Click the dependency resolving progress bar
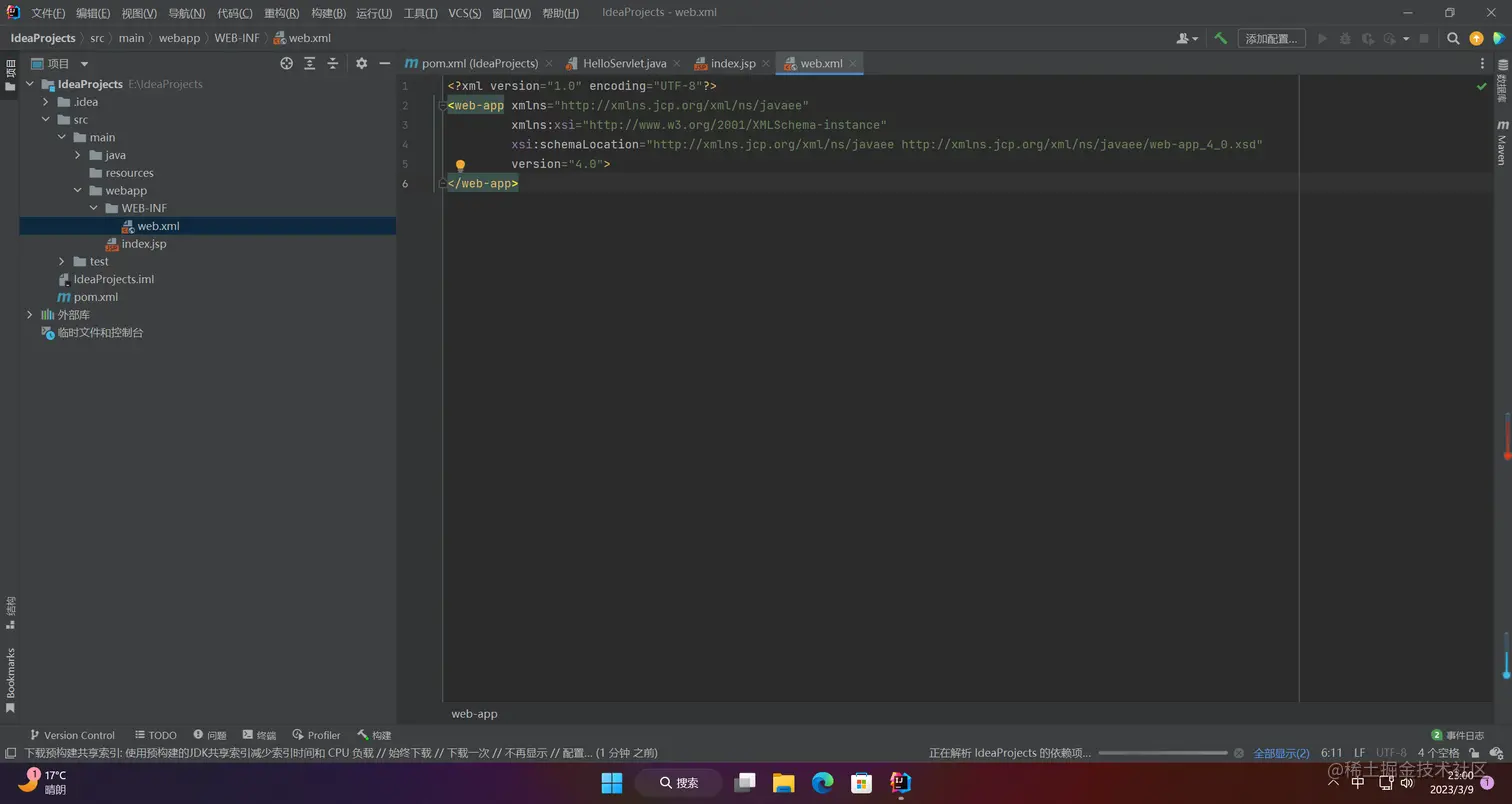1512x804 pixels. point(1162,753)
